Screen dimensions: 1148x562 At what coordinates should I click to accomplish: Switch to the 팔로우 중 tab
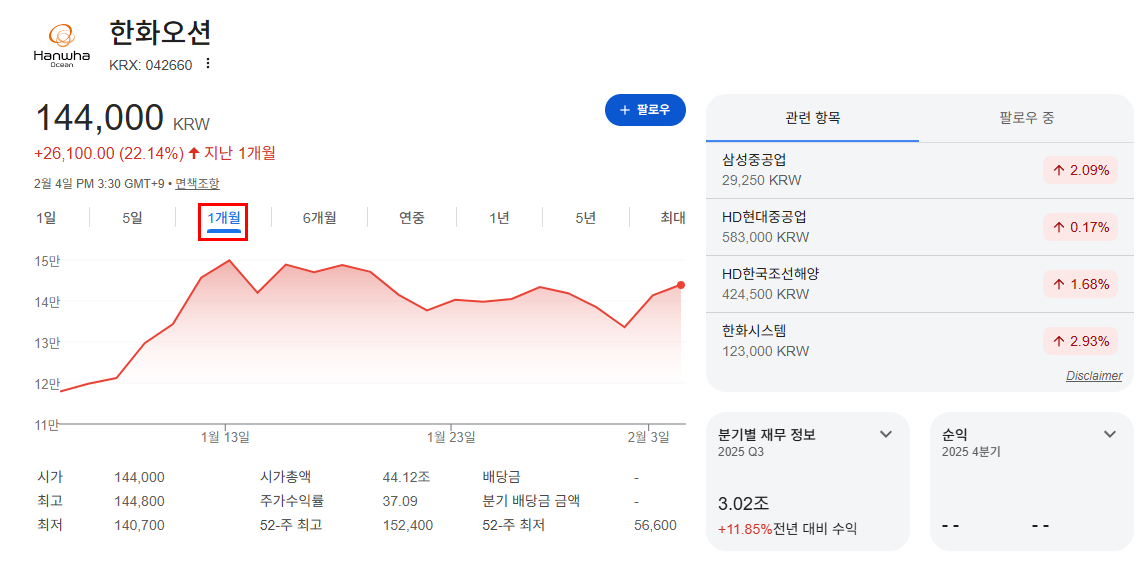[1026, 118]
